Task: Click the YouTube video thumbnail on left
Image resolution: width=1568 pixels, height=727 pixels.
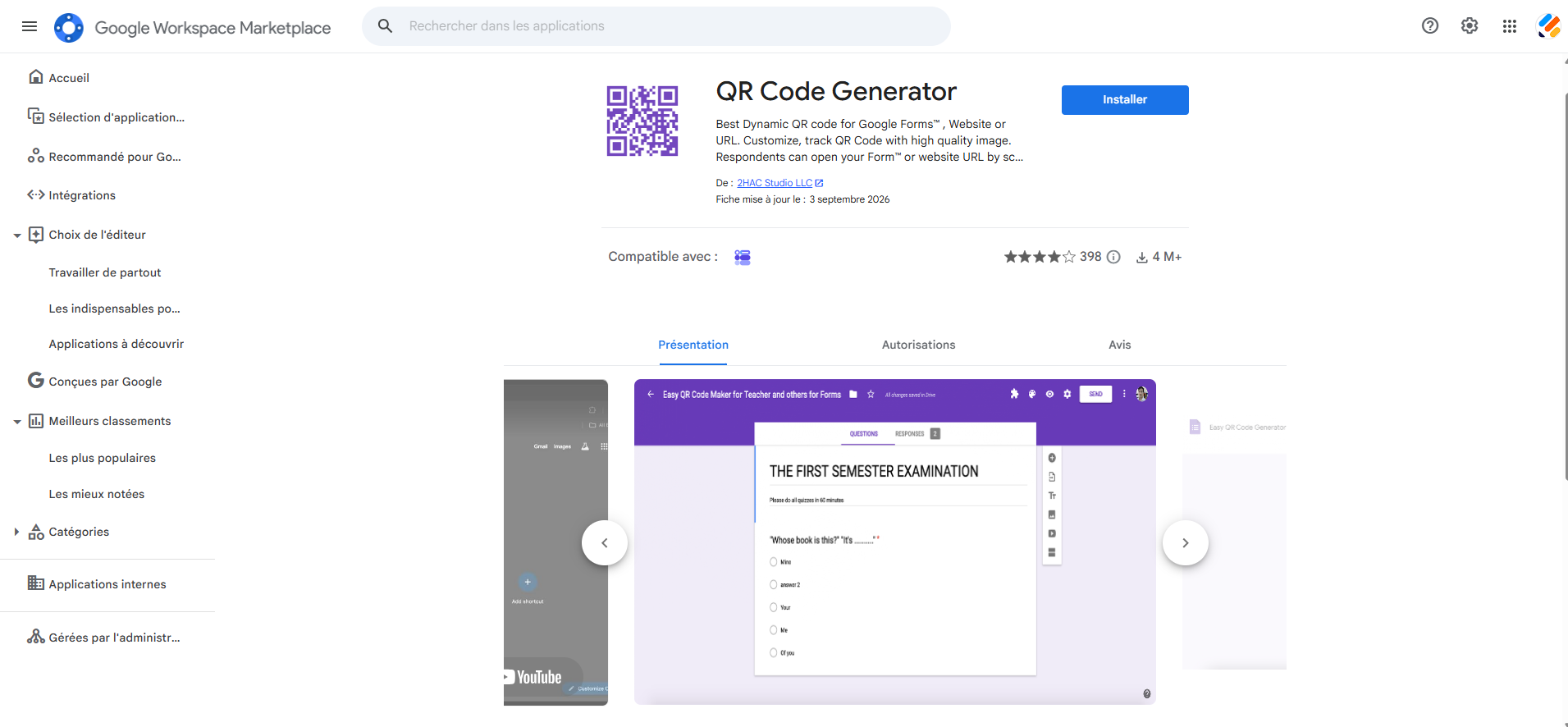Action: pyautogui.click(x=555, y=542)
